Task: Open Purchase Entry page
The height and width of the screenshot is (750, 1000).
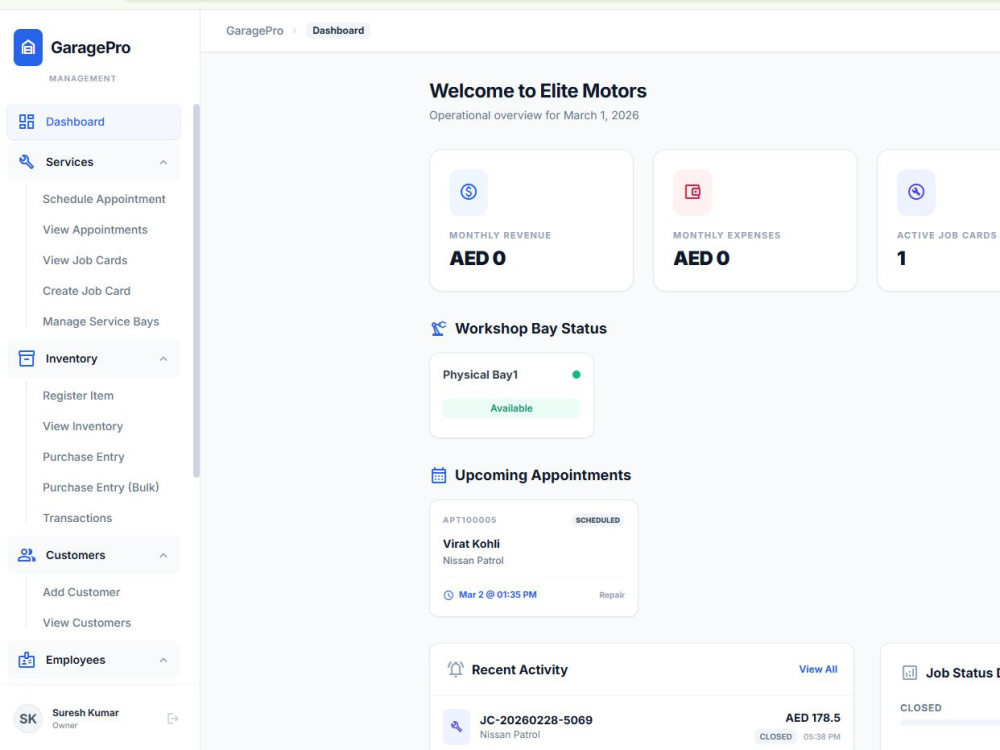Action: tap(84, 457)
